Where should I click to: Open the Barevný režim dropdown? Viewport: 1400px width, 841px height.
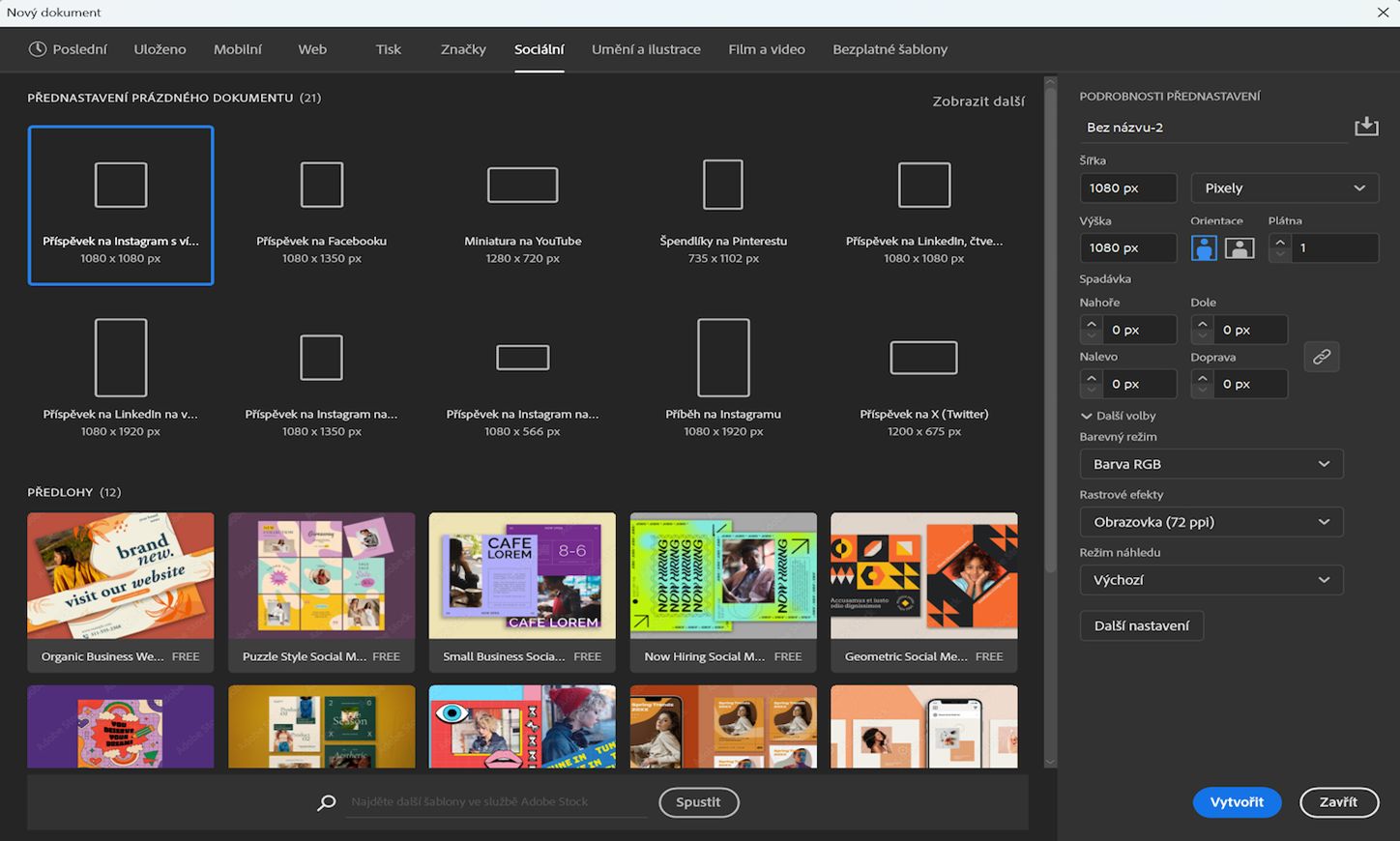(x=1210, y=464)
